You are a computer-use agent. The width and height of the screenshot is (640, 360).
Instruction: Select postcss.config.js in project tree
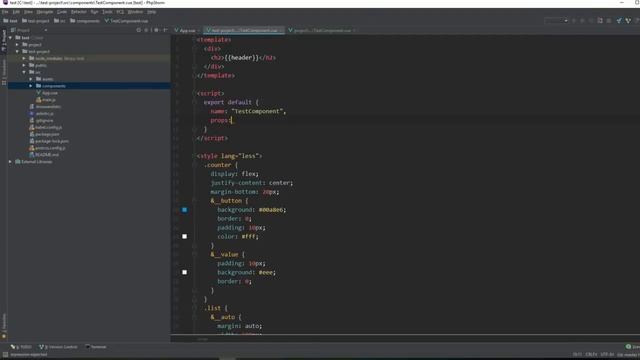point(47,148)
